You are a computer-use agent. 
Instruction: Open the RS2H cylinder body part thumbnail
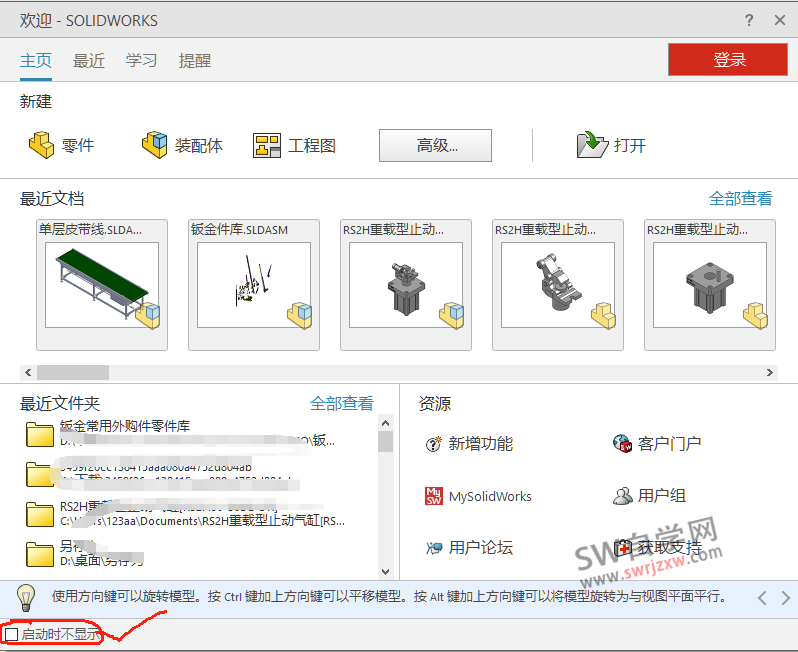710,285
